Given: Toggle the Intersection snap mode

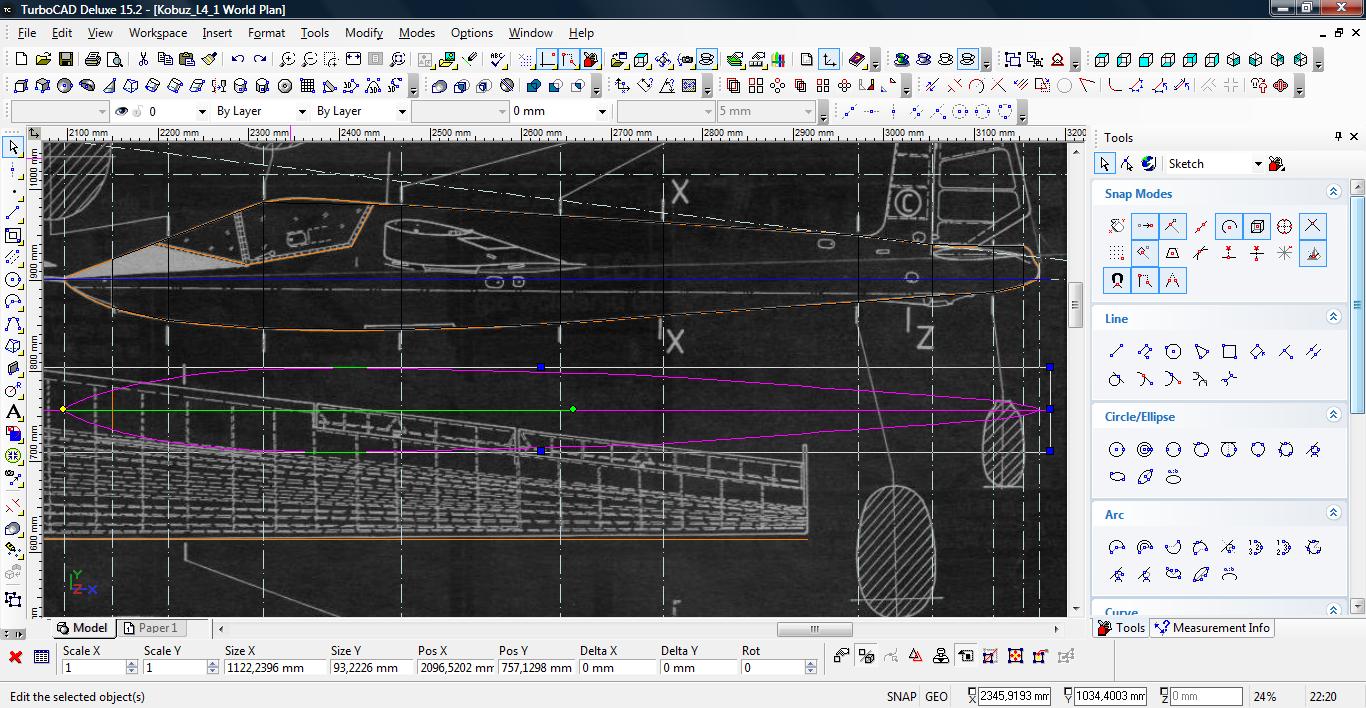Looking at the screenshot, I should [1313, 226].
